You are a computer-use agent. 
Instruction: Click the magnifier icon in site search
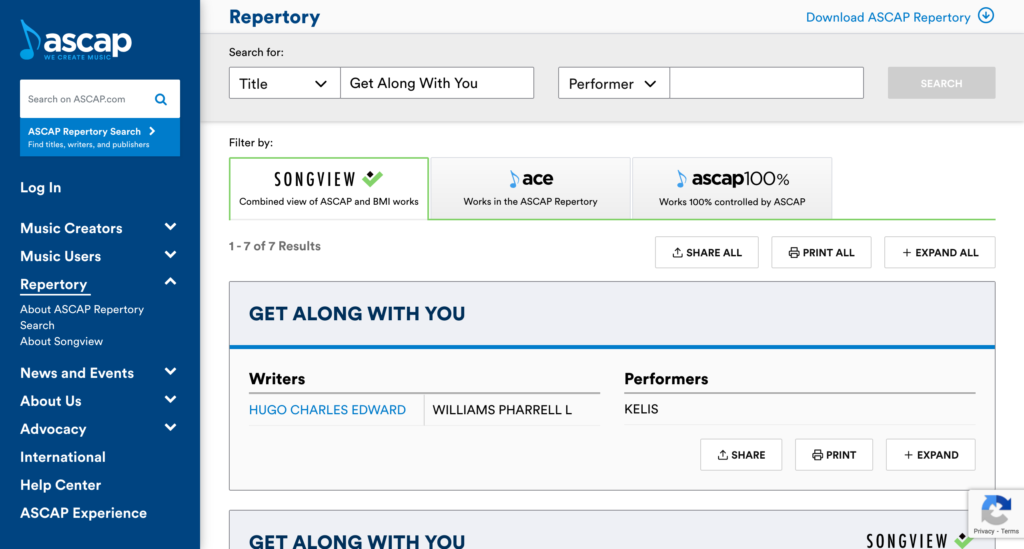coord(160,99)
